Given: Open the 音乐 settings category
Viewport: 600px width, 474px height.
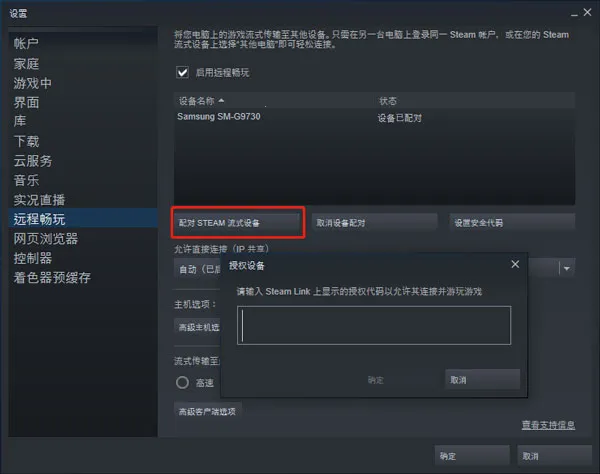Looking at the screenshot, I should tap(26, 180).
